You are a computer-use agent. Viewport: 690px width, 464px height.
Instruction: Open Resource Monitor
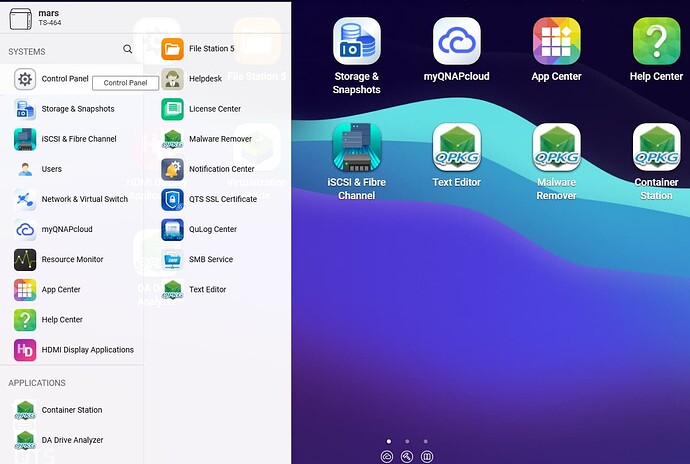59,260
